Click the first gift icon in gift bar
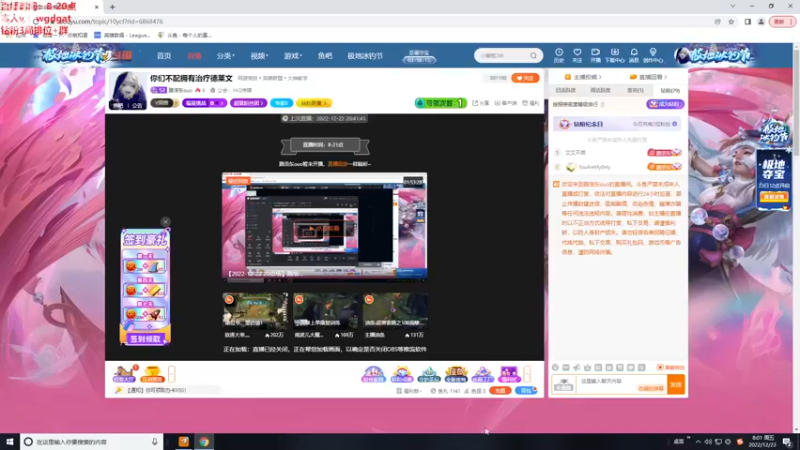This screenshot has height=450, width=800. pyautogui.click(x=373, y=374)
